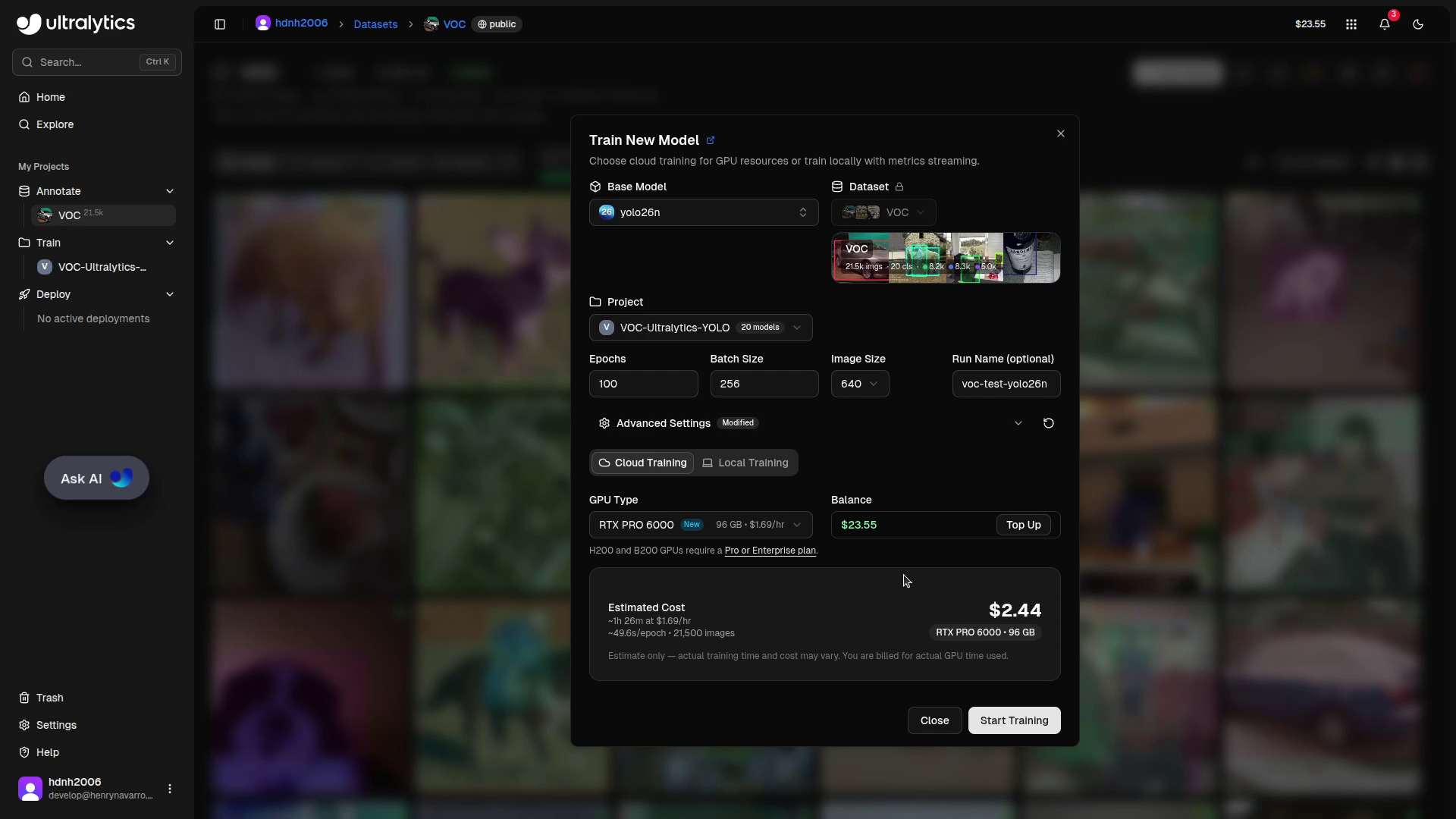Open Pro or Enterprise plan link
The image size is (1456, 819).
[x=770, y=551]
